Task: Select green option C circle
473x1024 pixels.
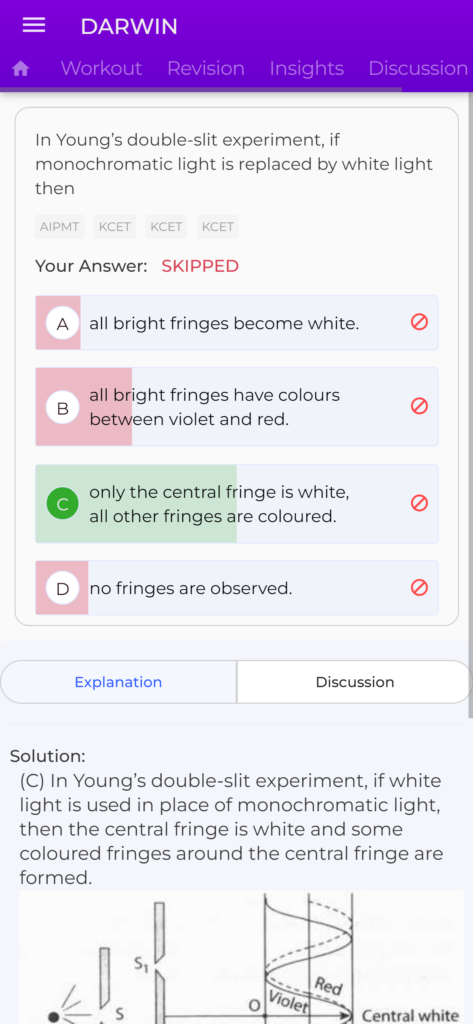Action: point(63,504)
